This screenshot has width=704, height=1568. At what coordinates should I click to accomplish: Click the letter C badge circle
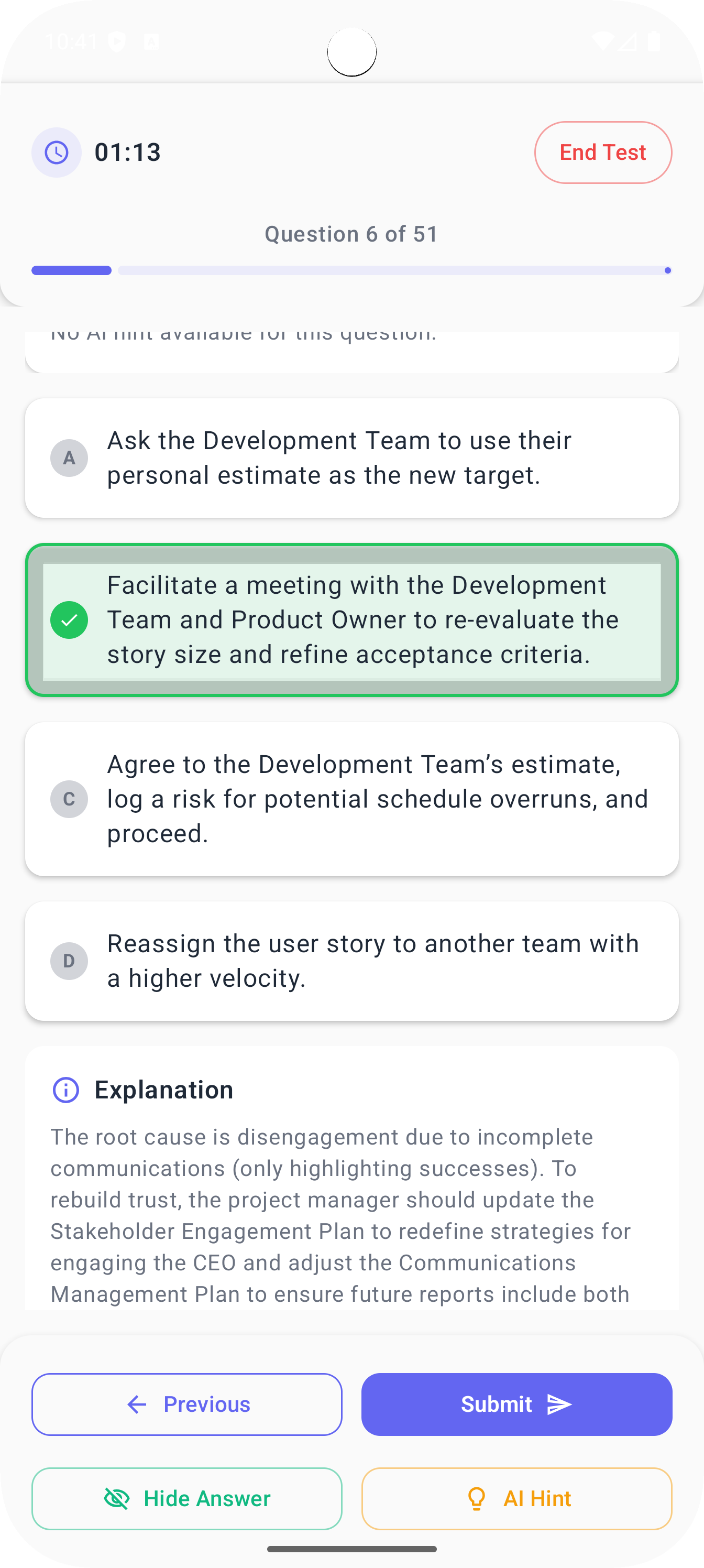[x=69, y=799]
